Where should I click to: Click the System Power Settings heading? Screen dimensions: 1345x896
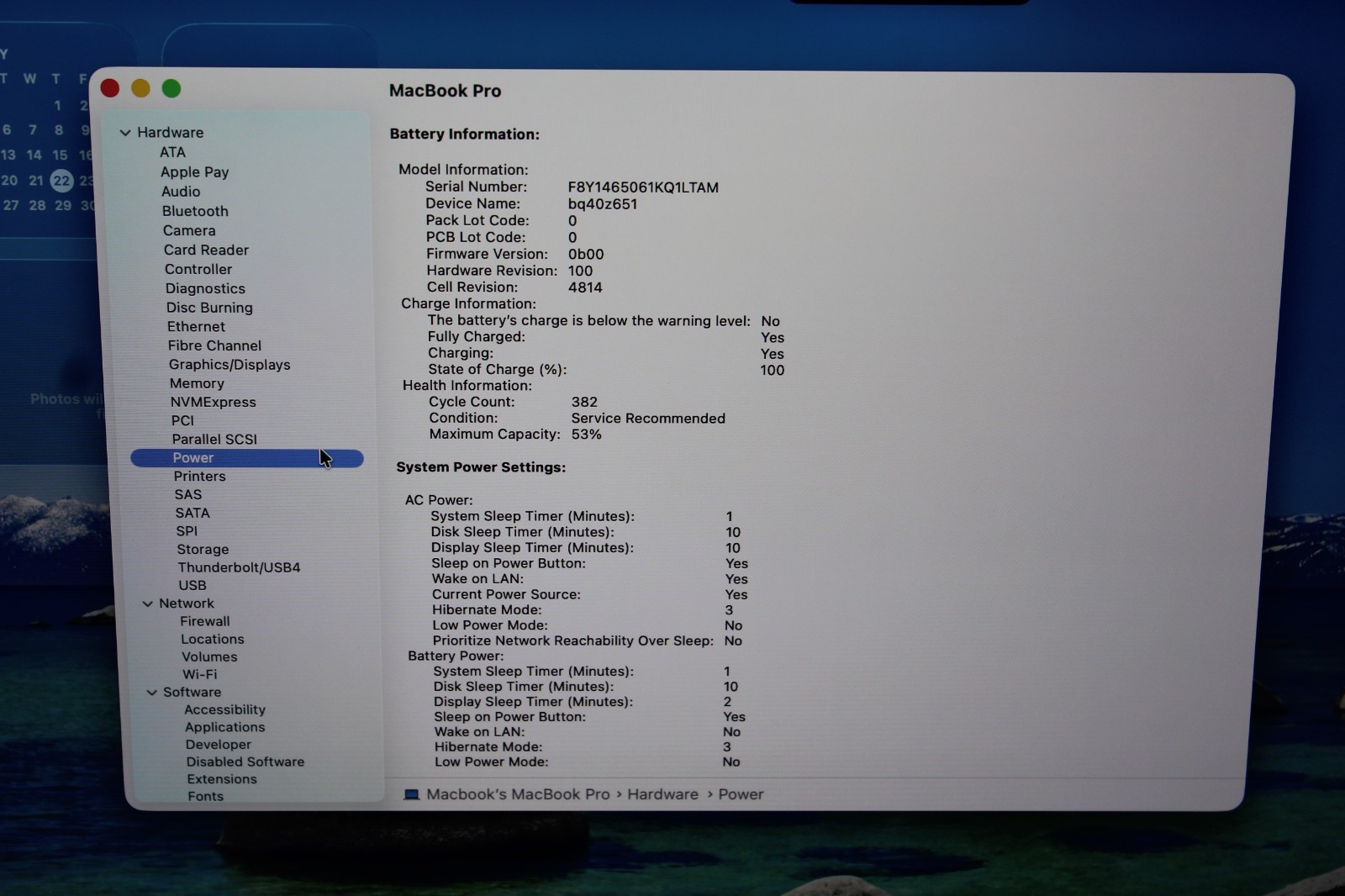pos(481,467)
